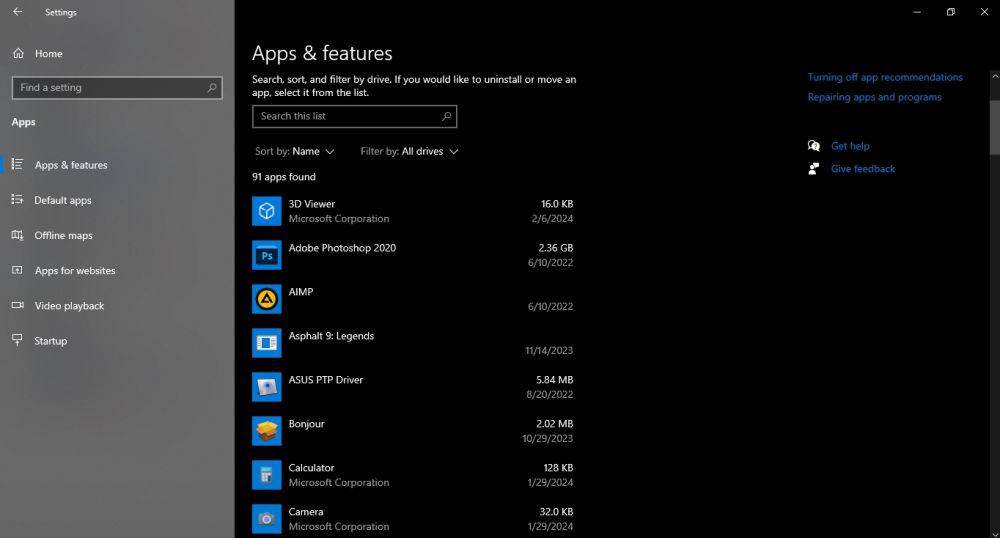Screen dimensions: 1000x538
Task: Click the Startup sidebar icon
Action: point(17,340)
